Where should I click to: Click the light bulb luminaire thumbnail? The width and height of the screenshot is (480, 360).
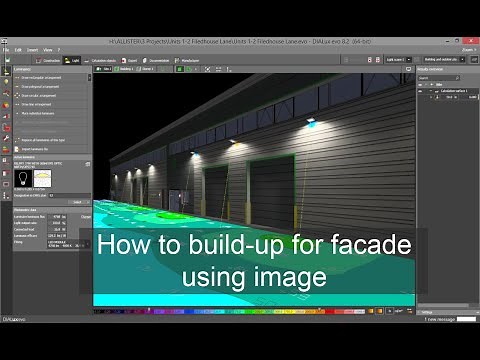tap(23, 178)
